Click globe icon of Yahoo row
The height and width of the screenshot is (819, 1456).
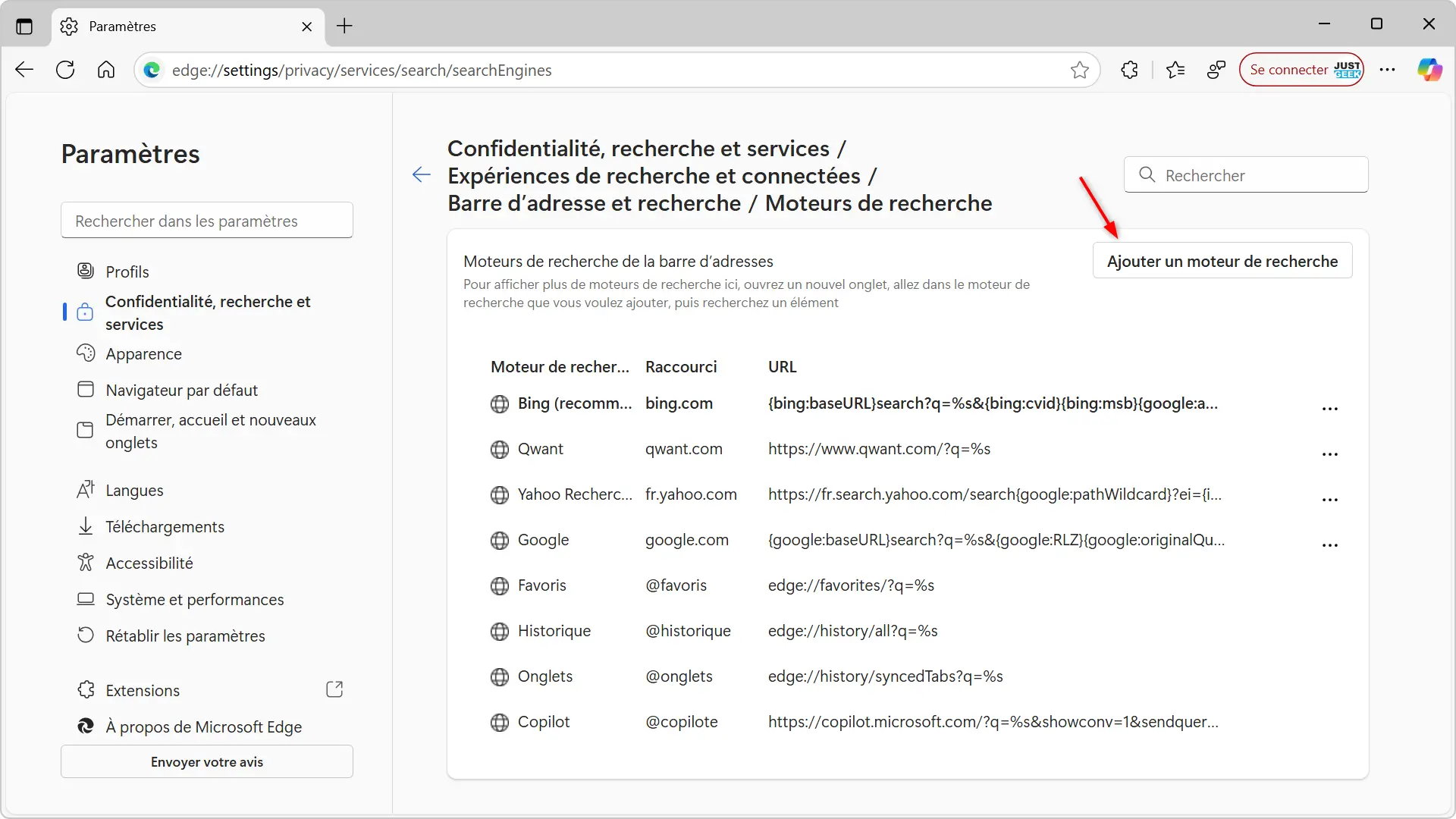pos(500,495)
